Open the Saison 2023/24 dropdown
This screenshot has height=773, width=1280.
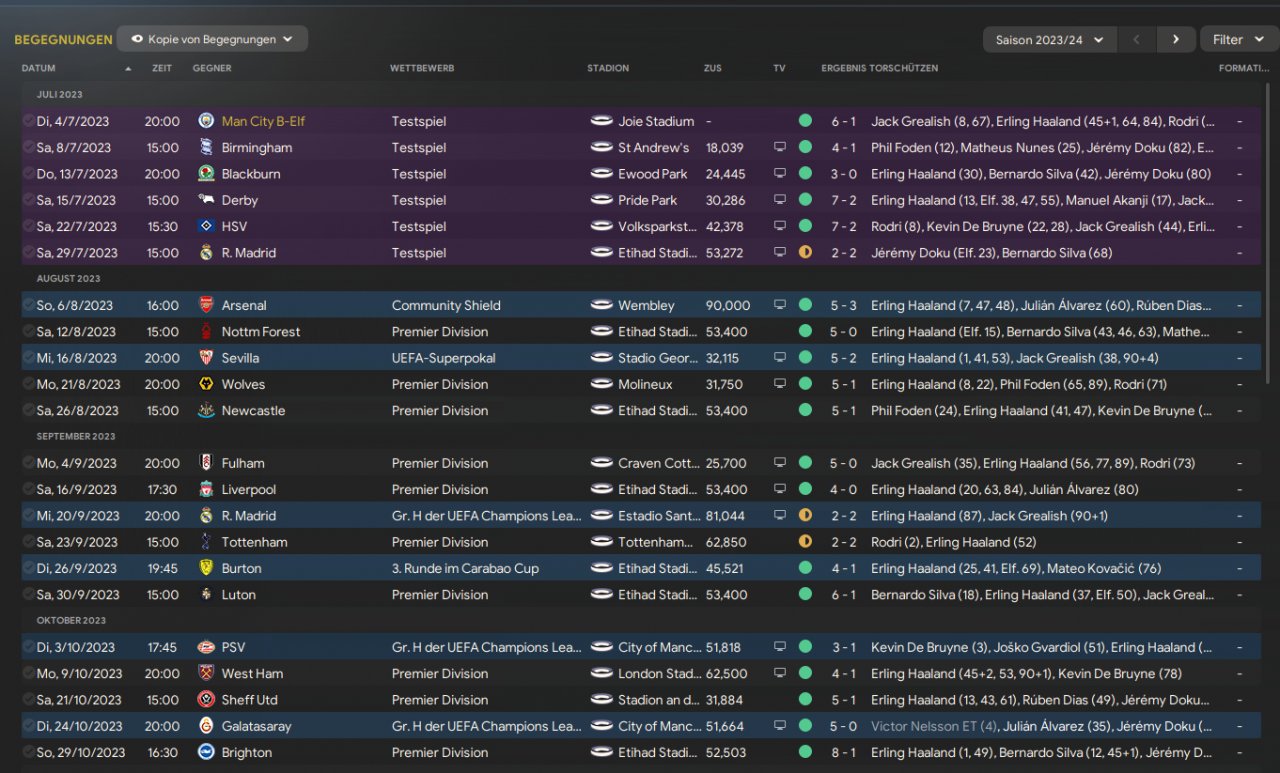click(1049, 40)
